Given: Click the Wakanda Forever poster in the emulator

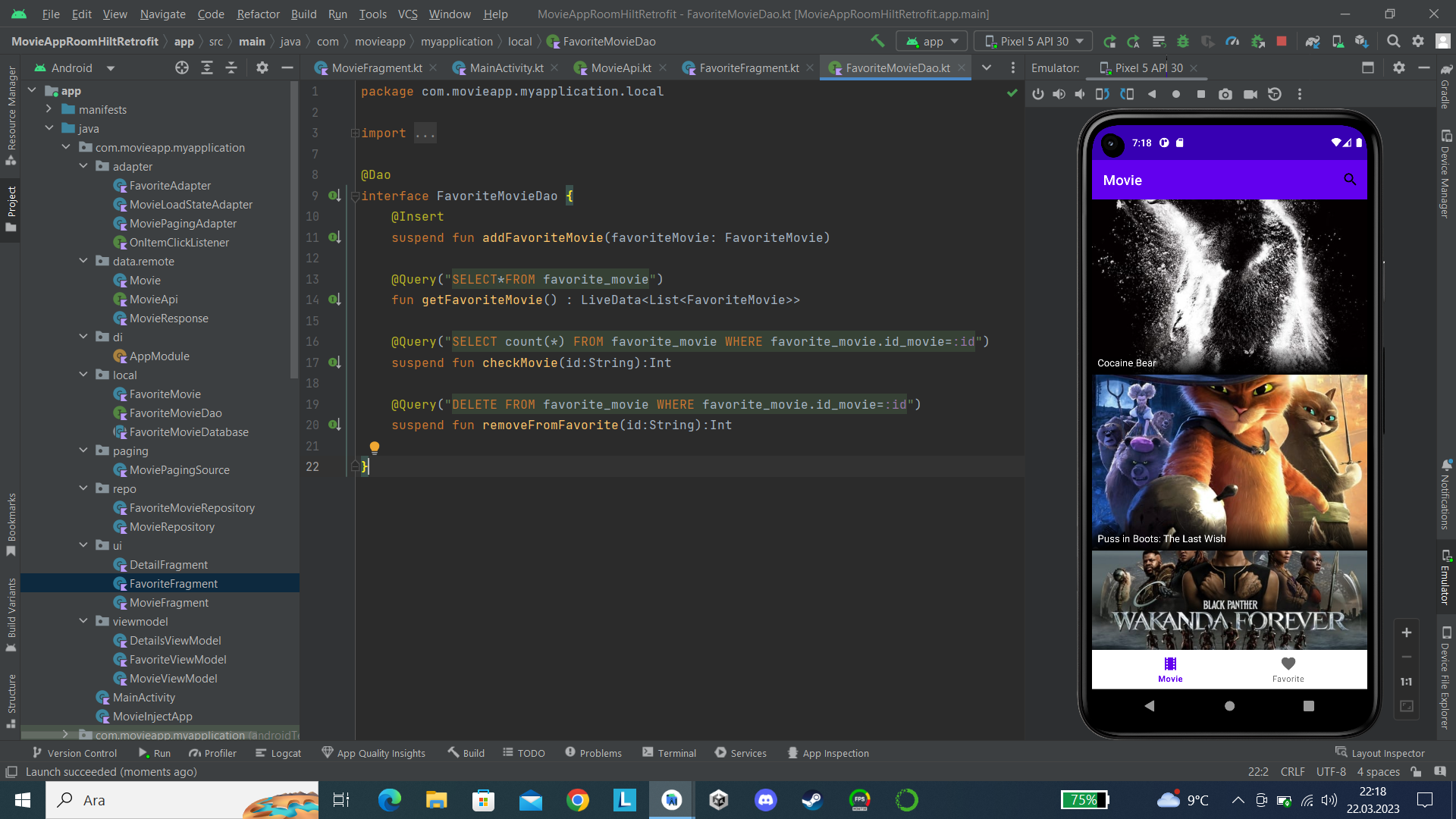Looking at the screenshot, I should [1228, 599].
